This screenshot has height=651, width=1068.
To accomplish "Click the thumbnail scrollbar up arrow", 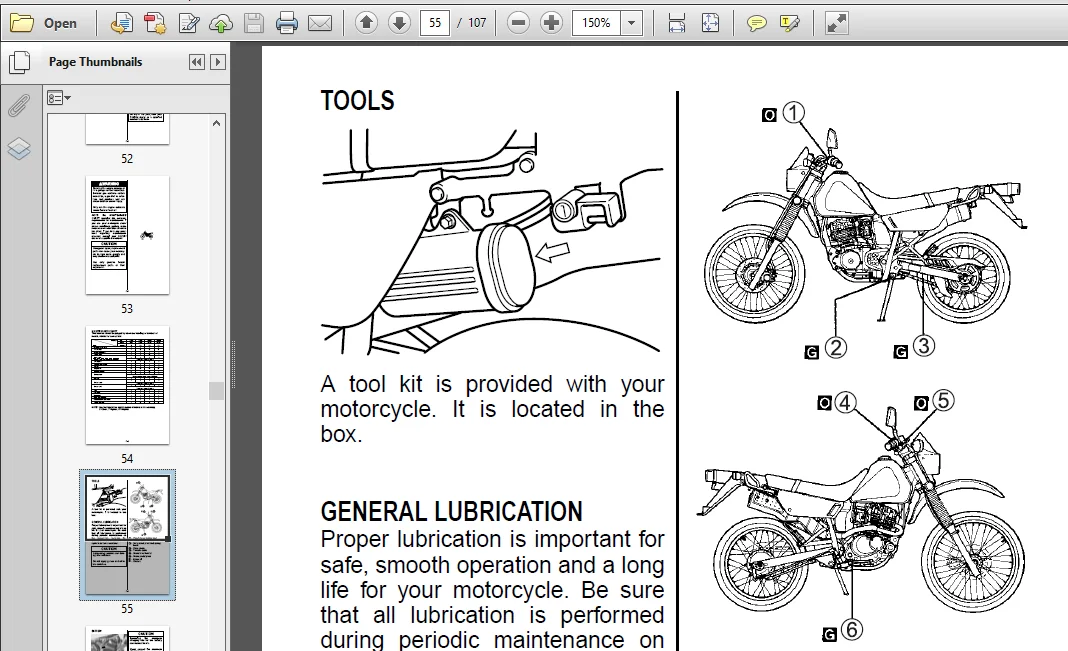I will 217,123.
